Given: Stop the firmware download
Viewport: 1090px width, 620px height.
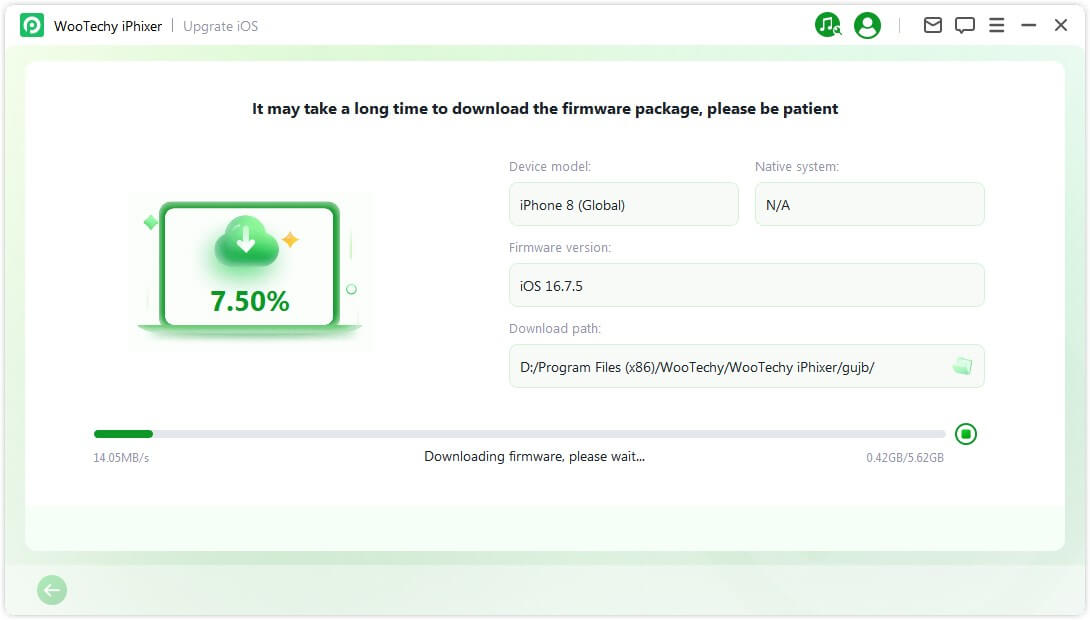Looking at the screenshot, I should pyautogui.click(x=965, y=434).
